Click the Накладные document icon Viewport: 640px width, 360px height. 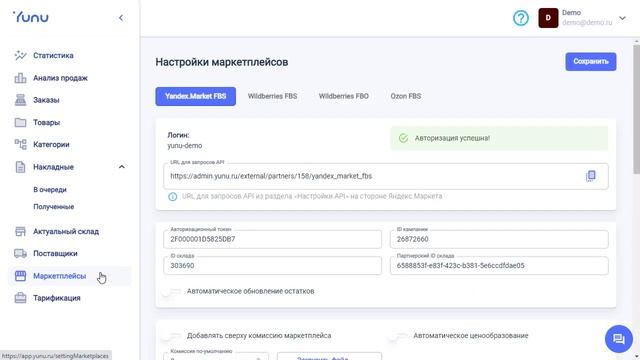point(20,167)
